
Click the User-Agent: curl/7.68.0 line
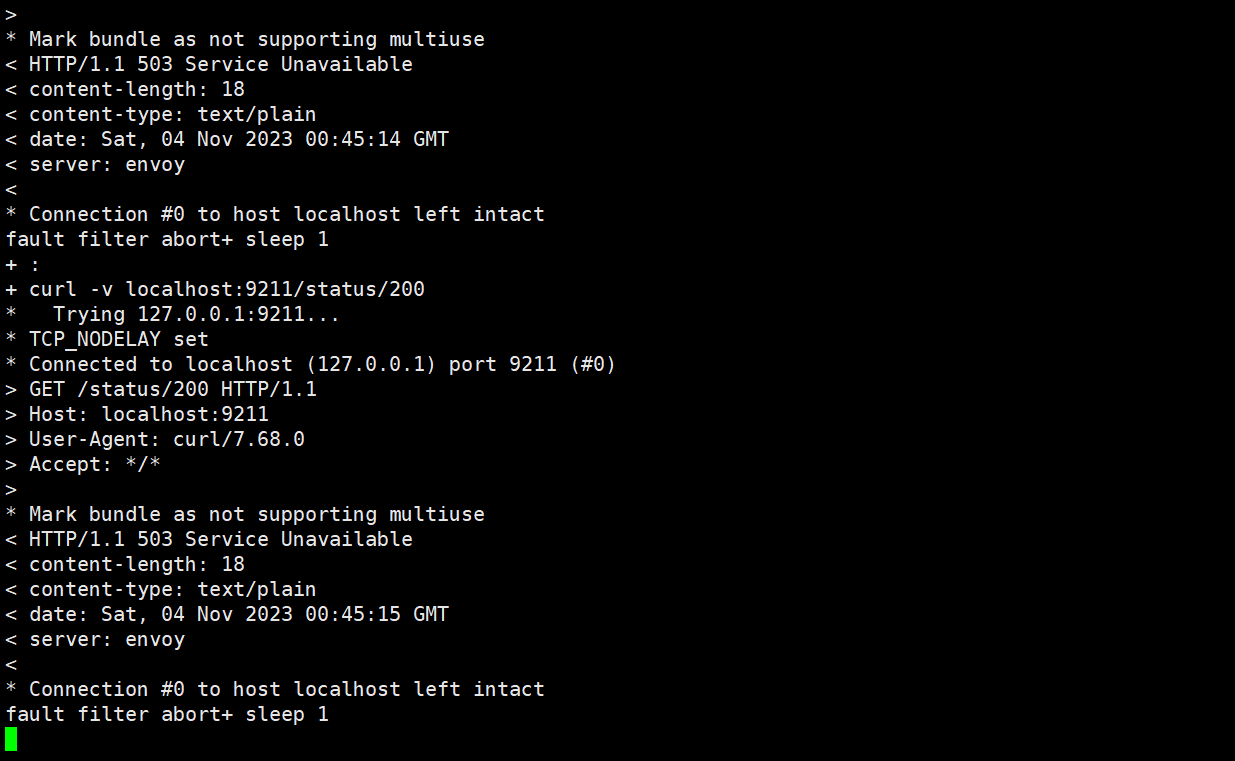[x=155, y=439]
